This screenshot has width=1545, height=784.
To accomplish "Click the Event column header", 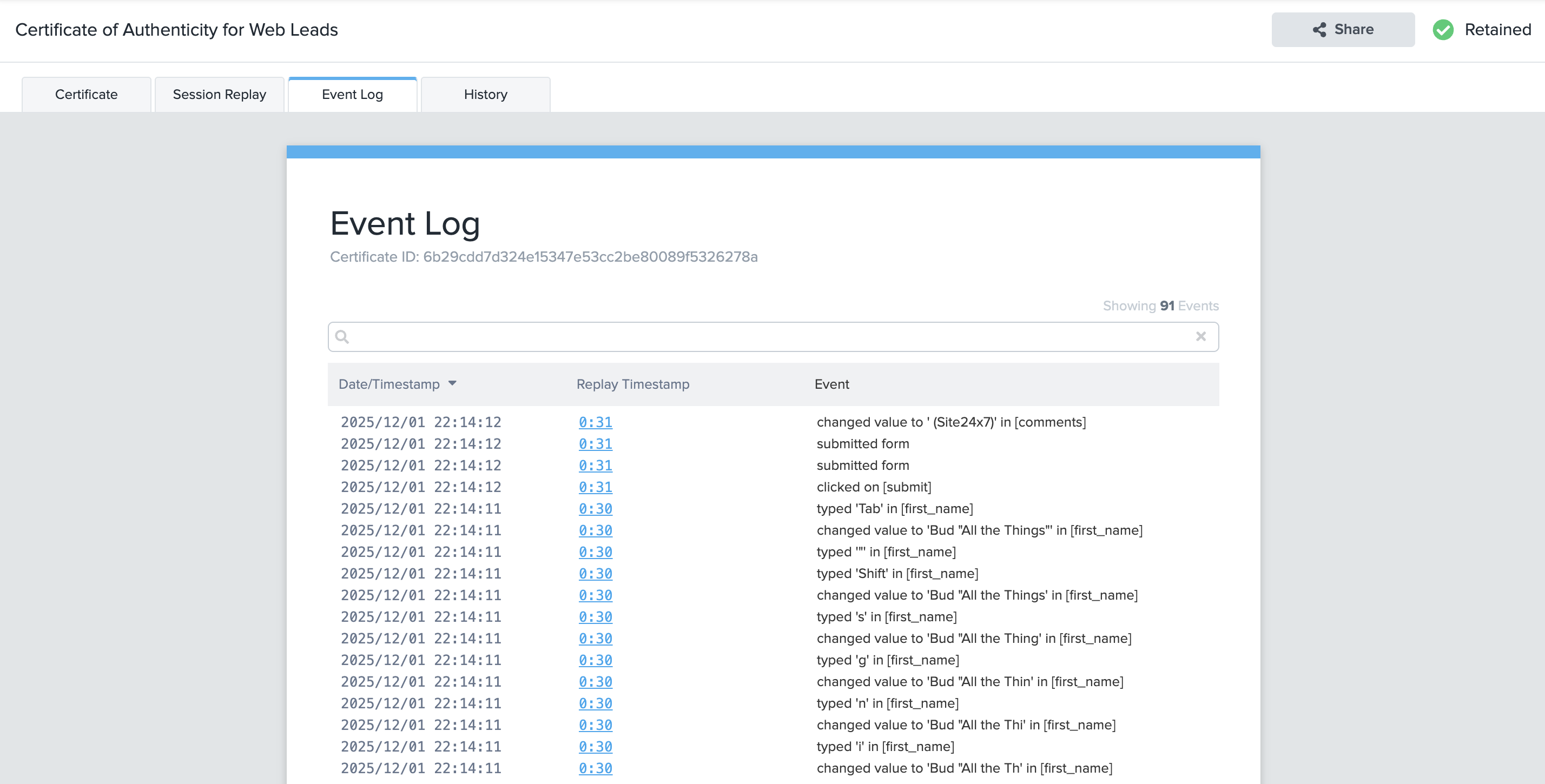I will click(x=831, y=384).
